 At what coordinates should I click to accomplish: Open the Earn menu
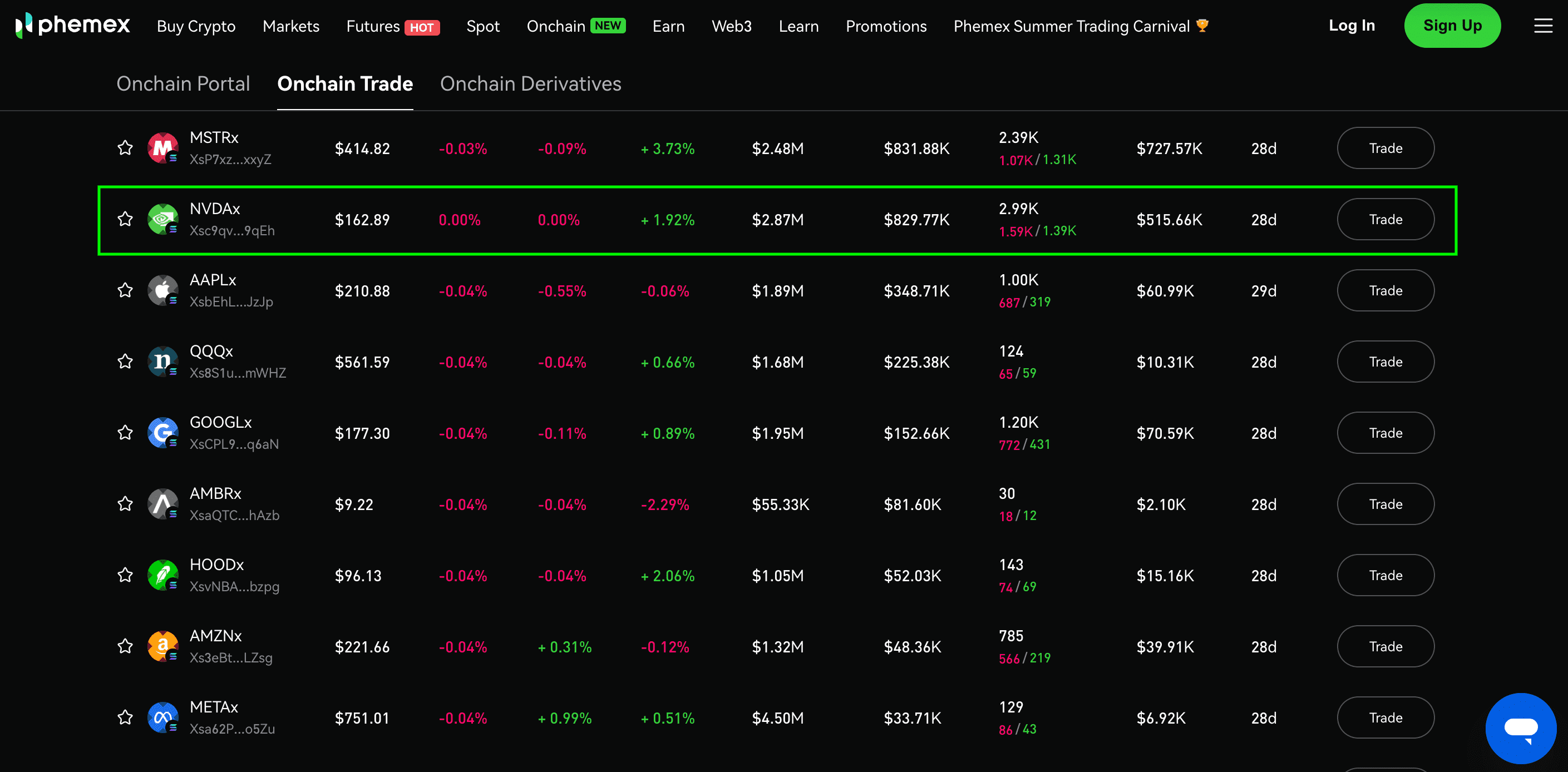pyautogui.click(x=668, y=26)
